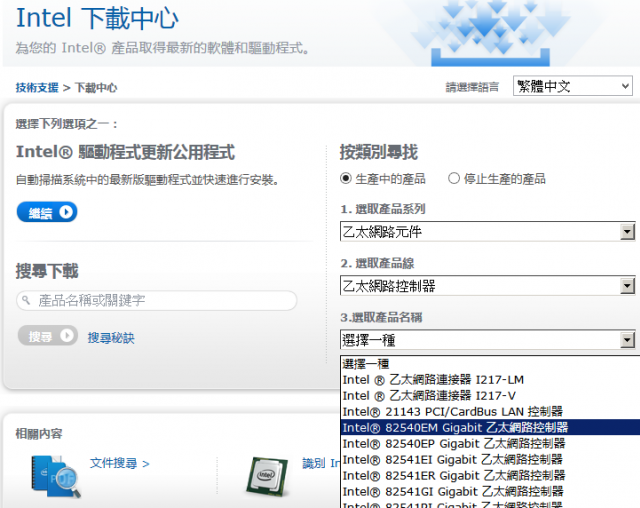Screen dimensions: 640x508
Task: Select 82541EI Gigabit 乙太網路控制器 option
Action: [x=491, y=459]
